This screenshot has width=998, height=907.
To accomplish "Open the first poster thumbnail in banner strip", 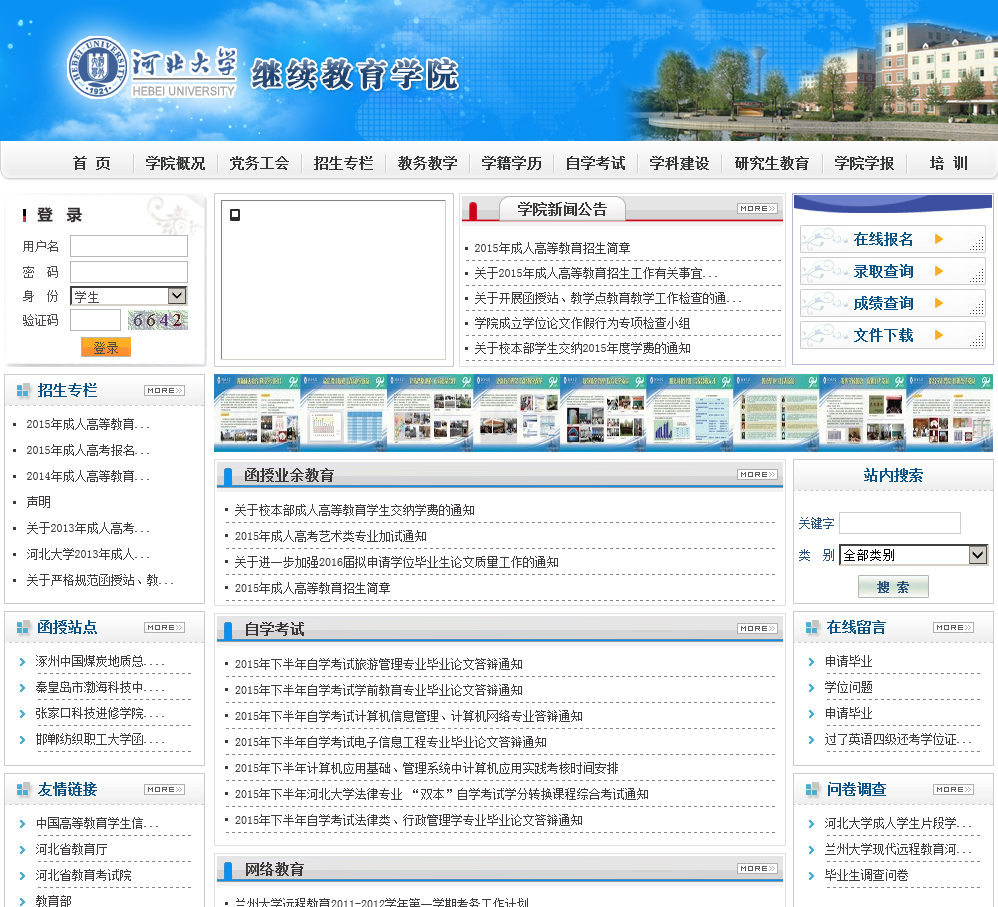I will [257, 413].
